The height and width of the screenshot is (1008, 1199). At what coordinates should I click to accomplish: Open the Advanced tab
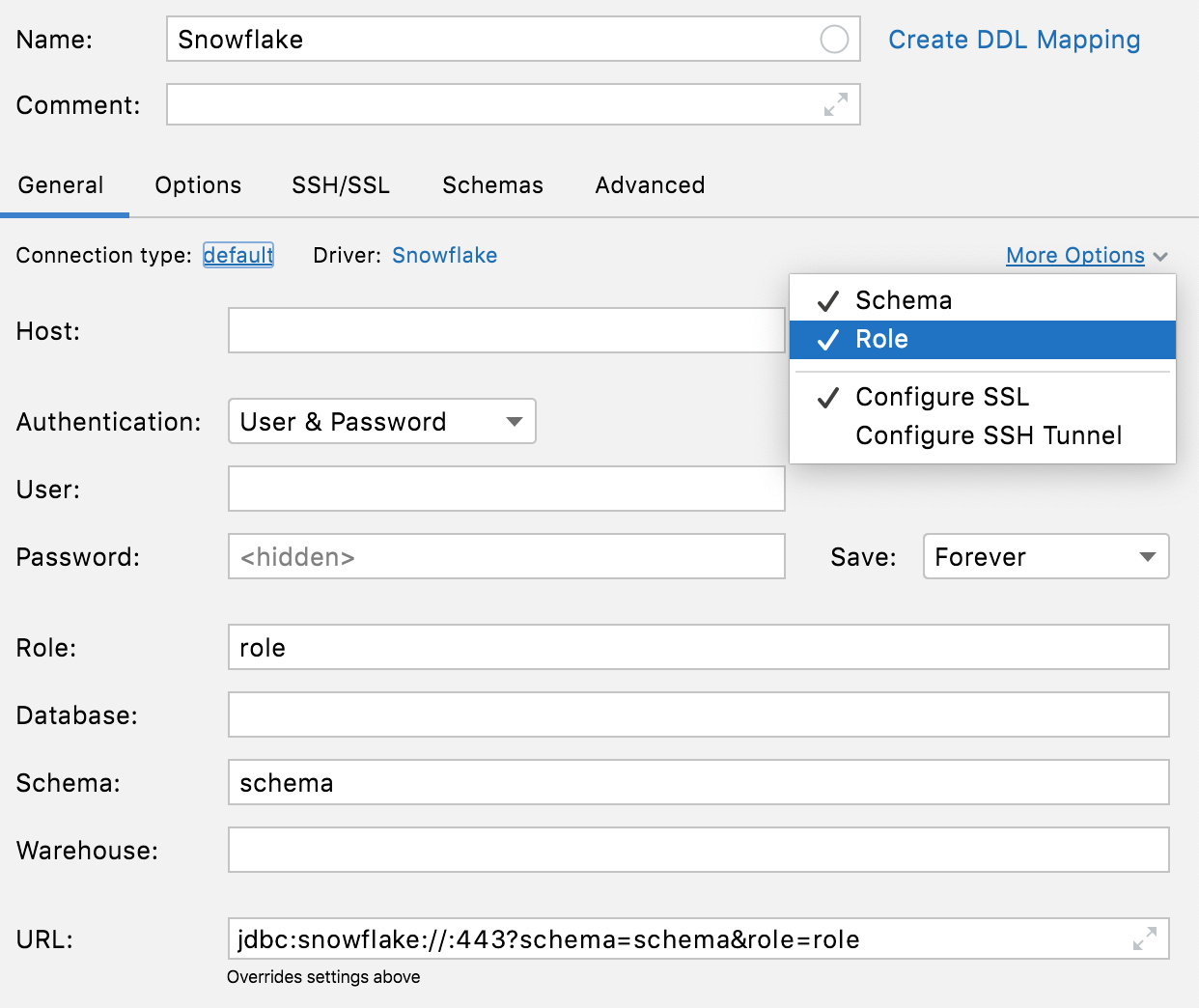650,185
